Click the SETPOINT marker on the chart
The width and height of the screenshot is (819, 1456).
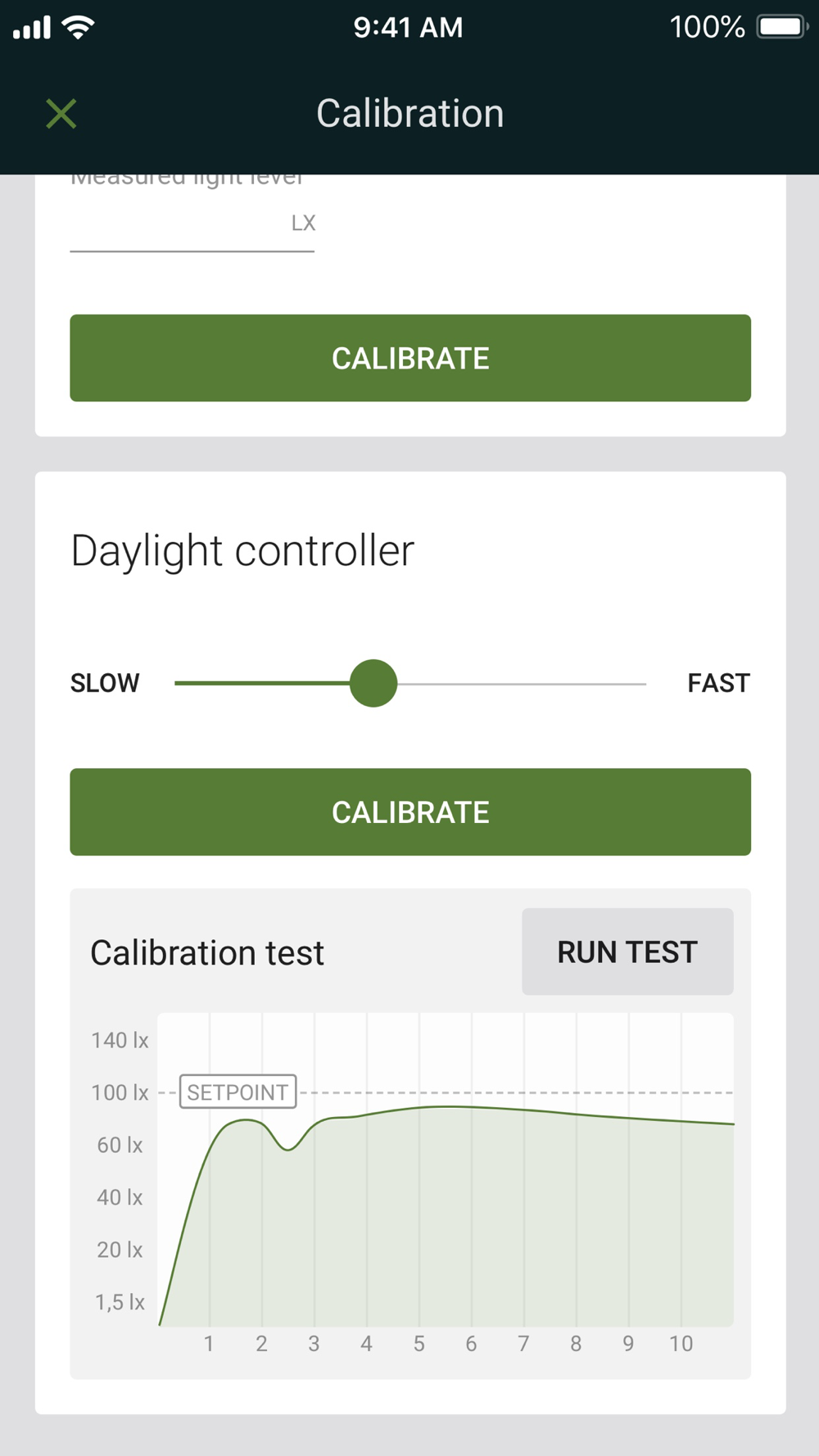click(x=238, y=1092)
